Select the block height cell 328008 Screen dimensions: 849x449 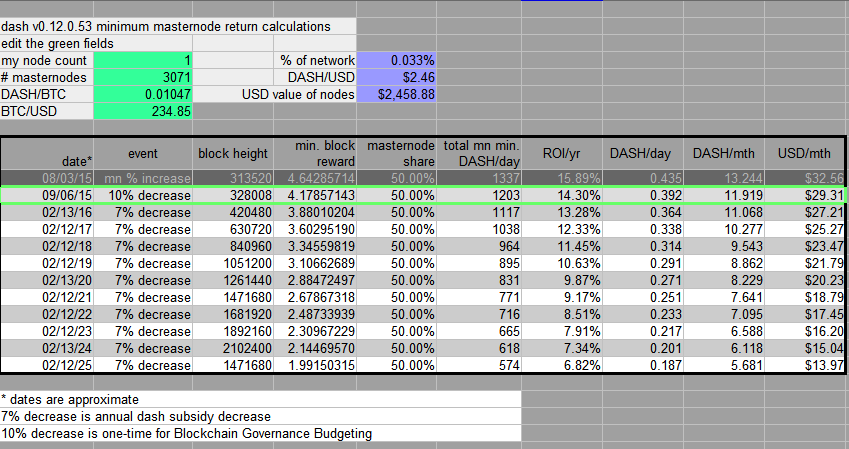tap(233, 195)
